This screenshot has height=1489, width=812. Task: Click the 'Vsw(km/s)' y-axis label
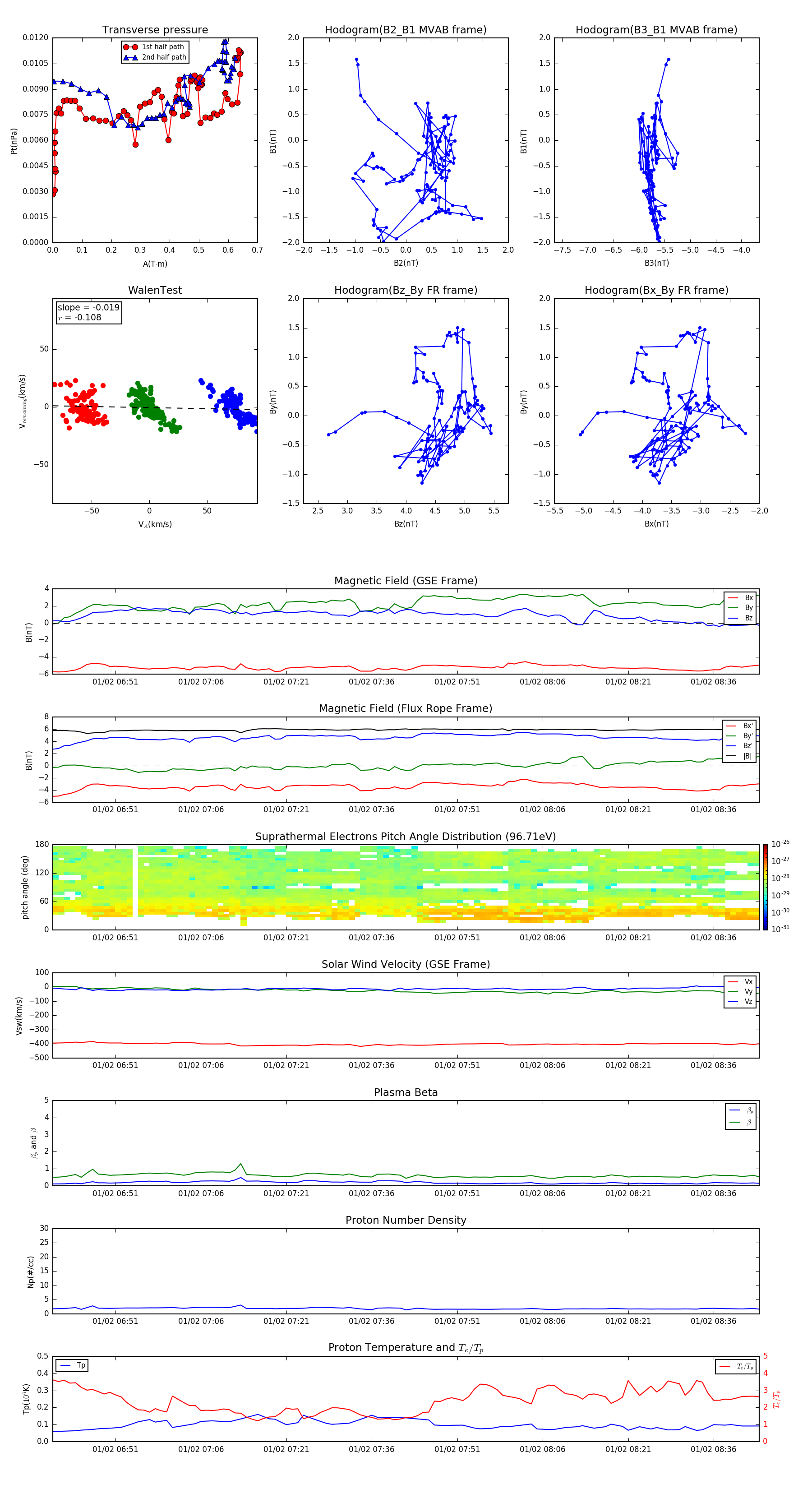[18, 1016]
